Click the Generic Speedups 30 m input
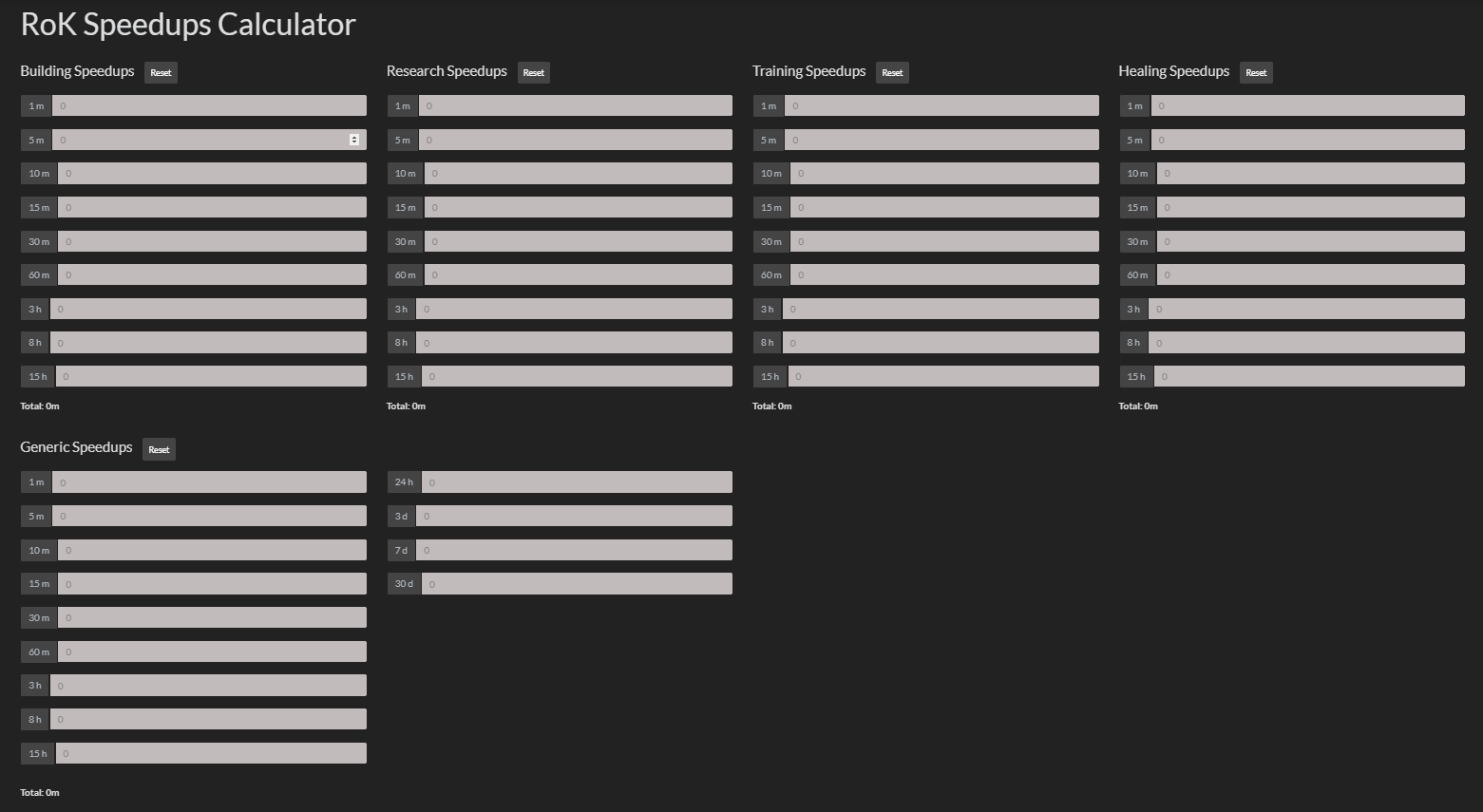The image size is (1483, 812). pos(212,617)
